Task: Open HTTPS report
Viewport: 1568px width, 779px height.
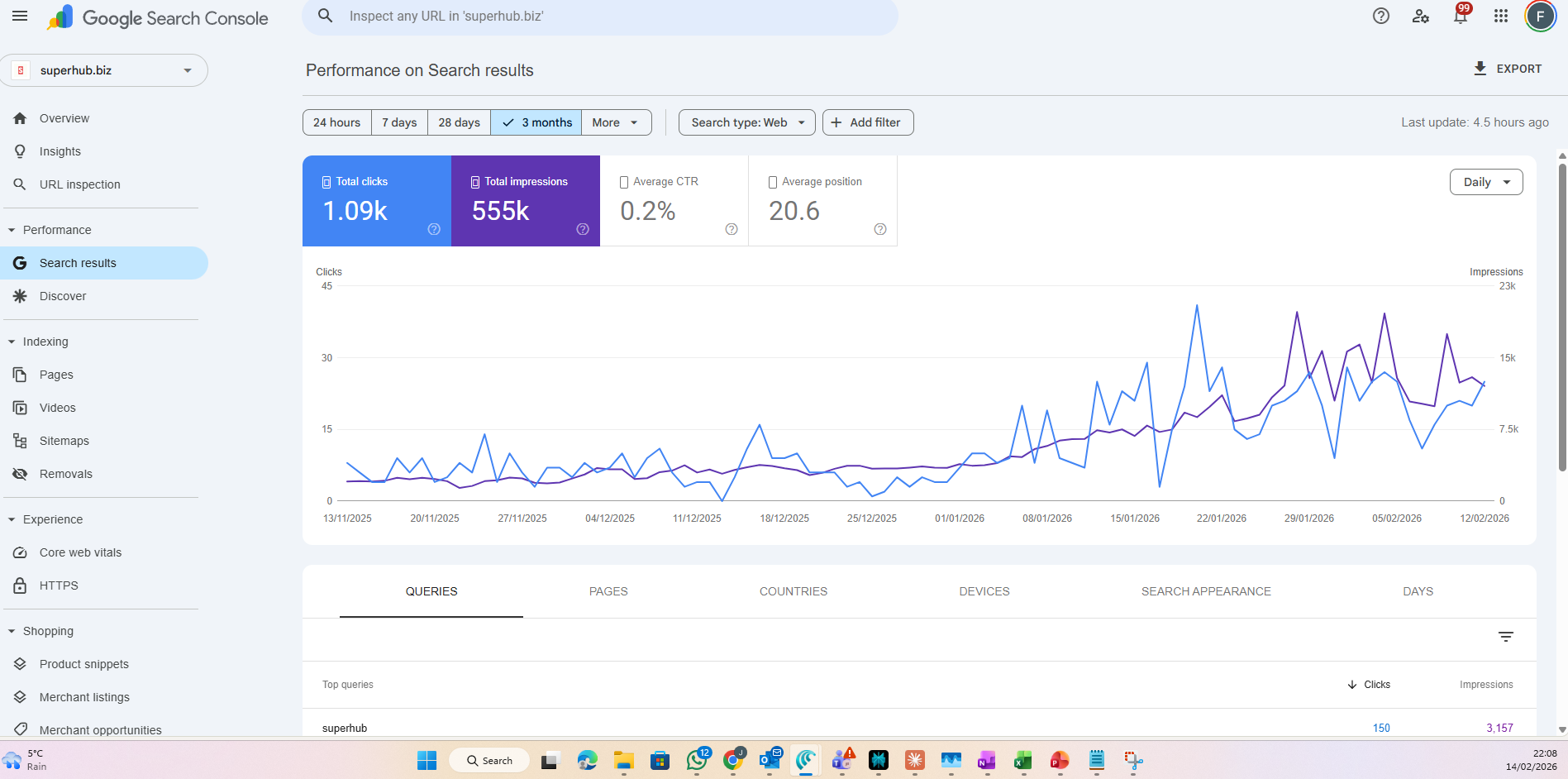Action: point(104,585)
